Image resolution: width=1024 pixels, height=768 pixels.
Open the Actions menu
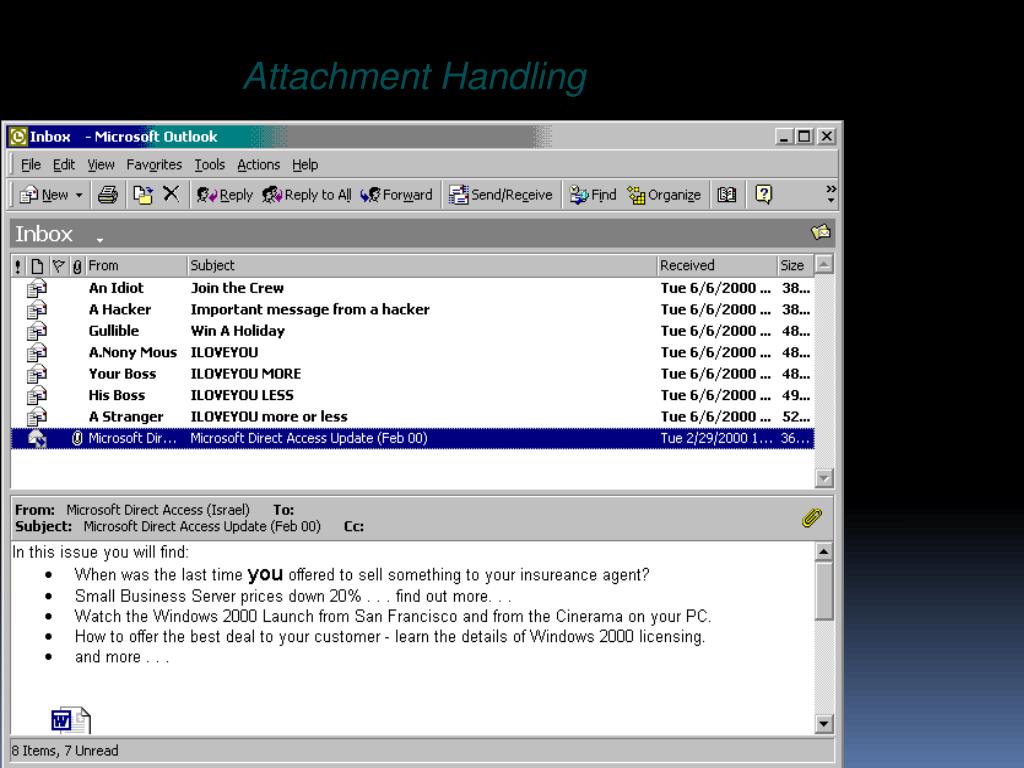tap(258, 165)
